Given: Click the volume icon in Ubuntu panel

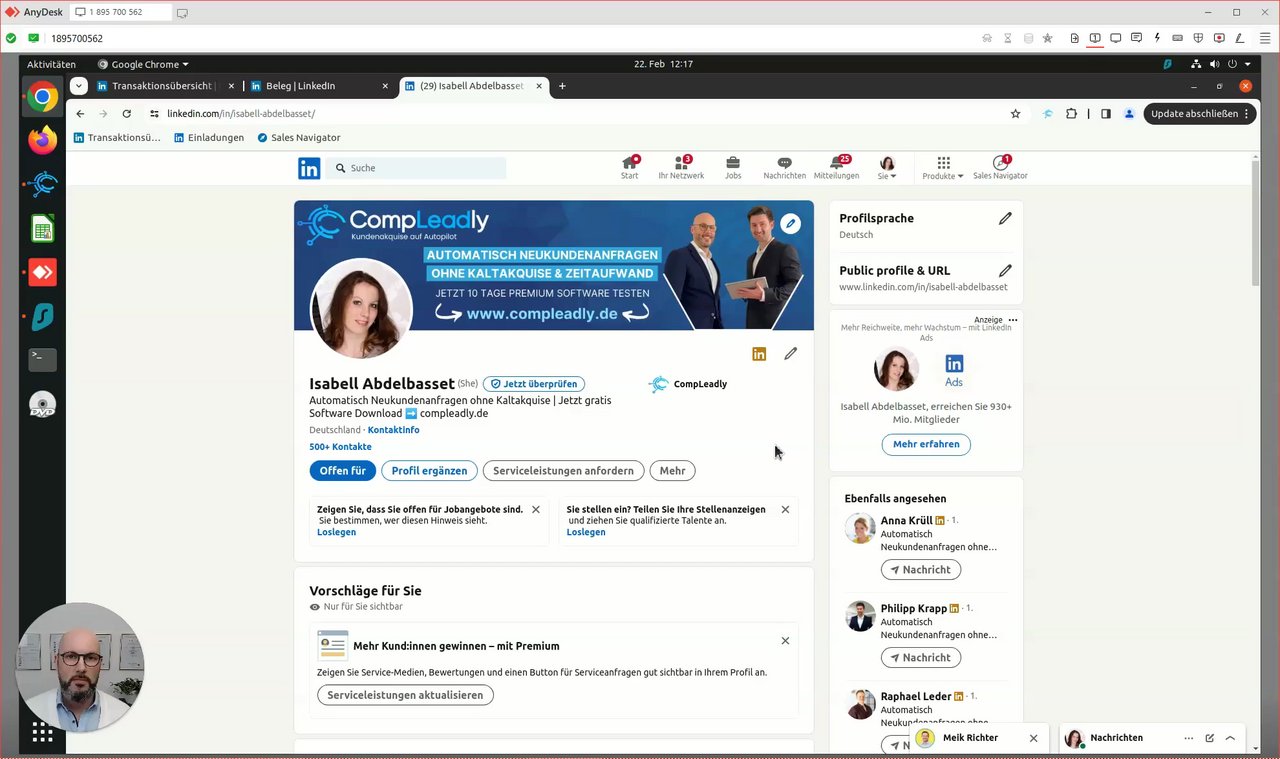Looking at the screenshot, I should (x=1215, y=64).
